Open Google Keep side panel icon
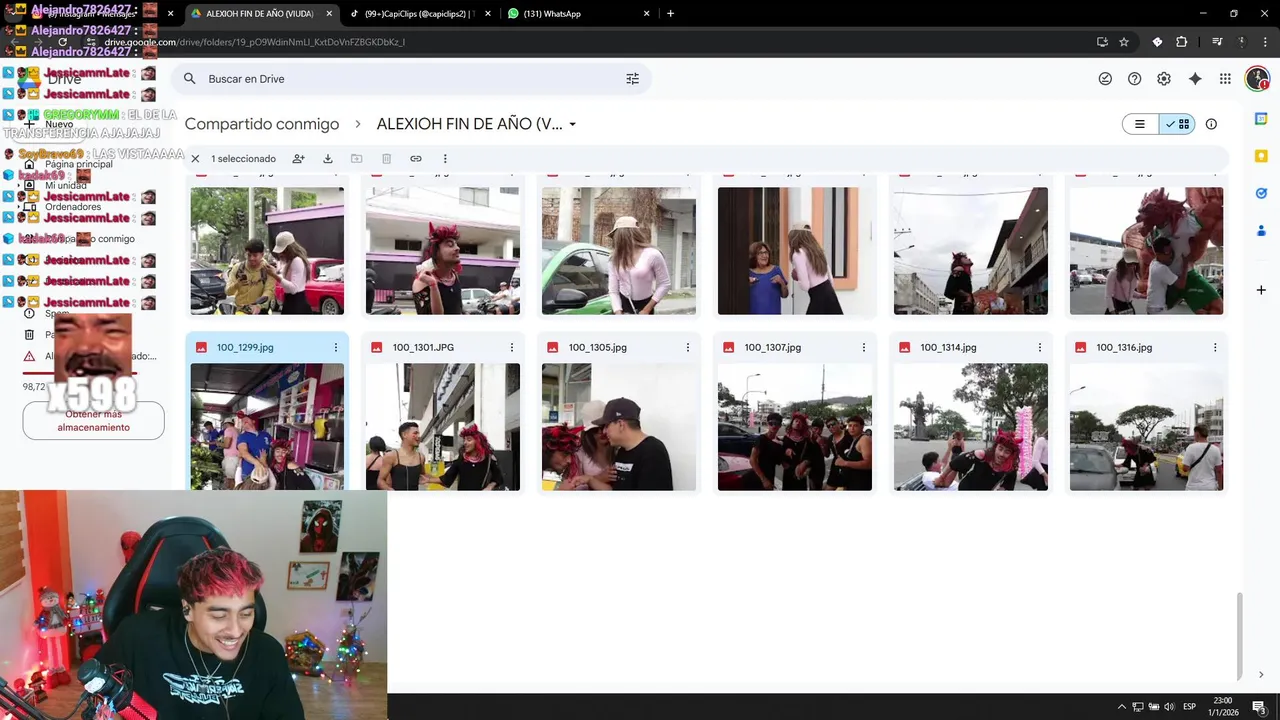Image resolution: width=1280 pixels, height=720 pixels. pyautogui.click(x=1261, y=156)
